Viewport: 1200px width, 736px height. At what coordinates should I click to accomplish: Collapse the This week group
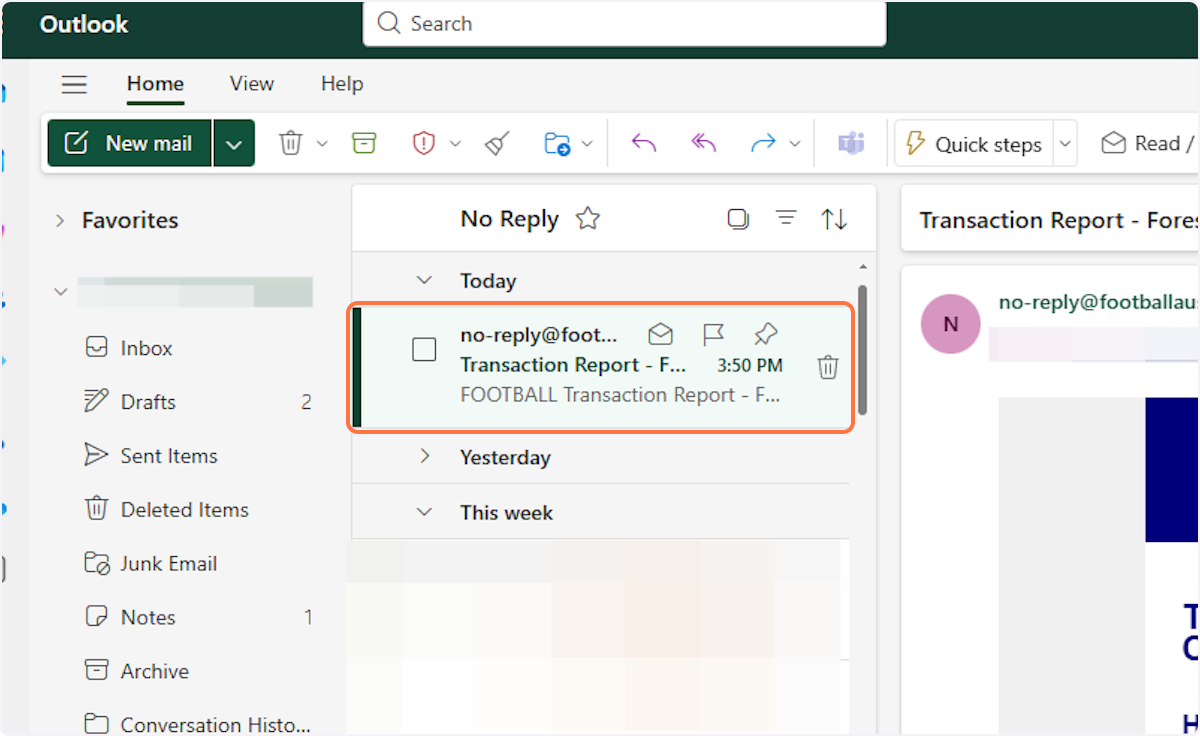(x=425, y=512)
